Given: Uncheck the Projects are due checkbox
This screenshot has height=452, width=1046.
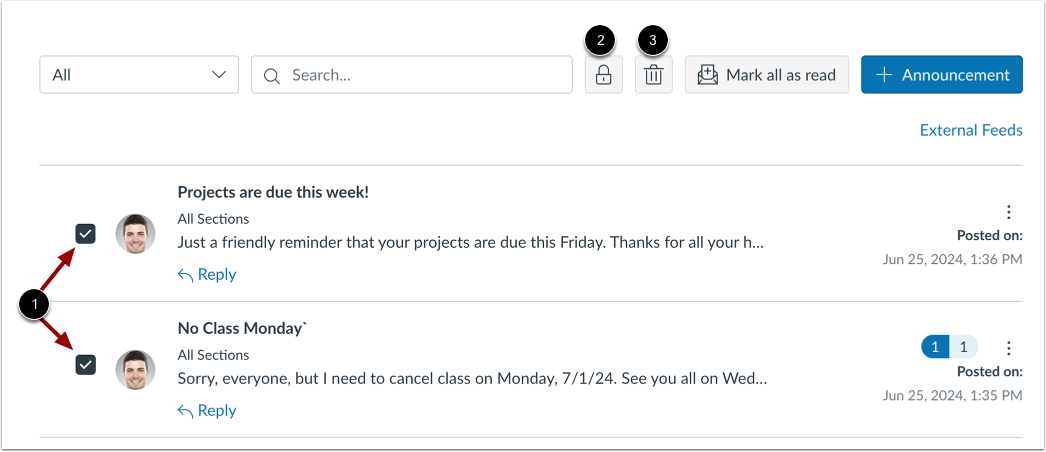Looking at the screenshot, I should click(86, 234).
